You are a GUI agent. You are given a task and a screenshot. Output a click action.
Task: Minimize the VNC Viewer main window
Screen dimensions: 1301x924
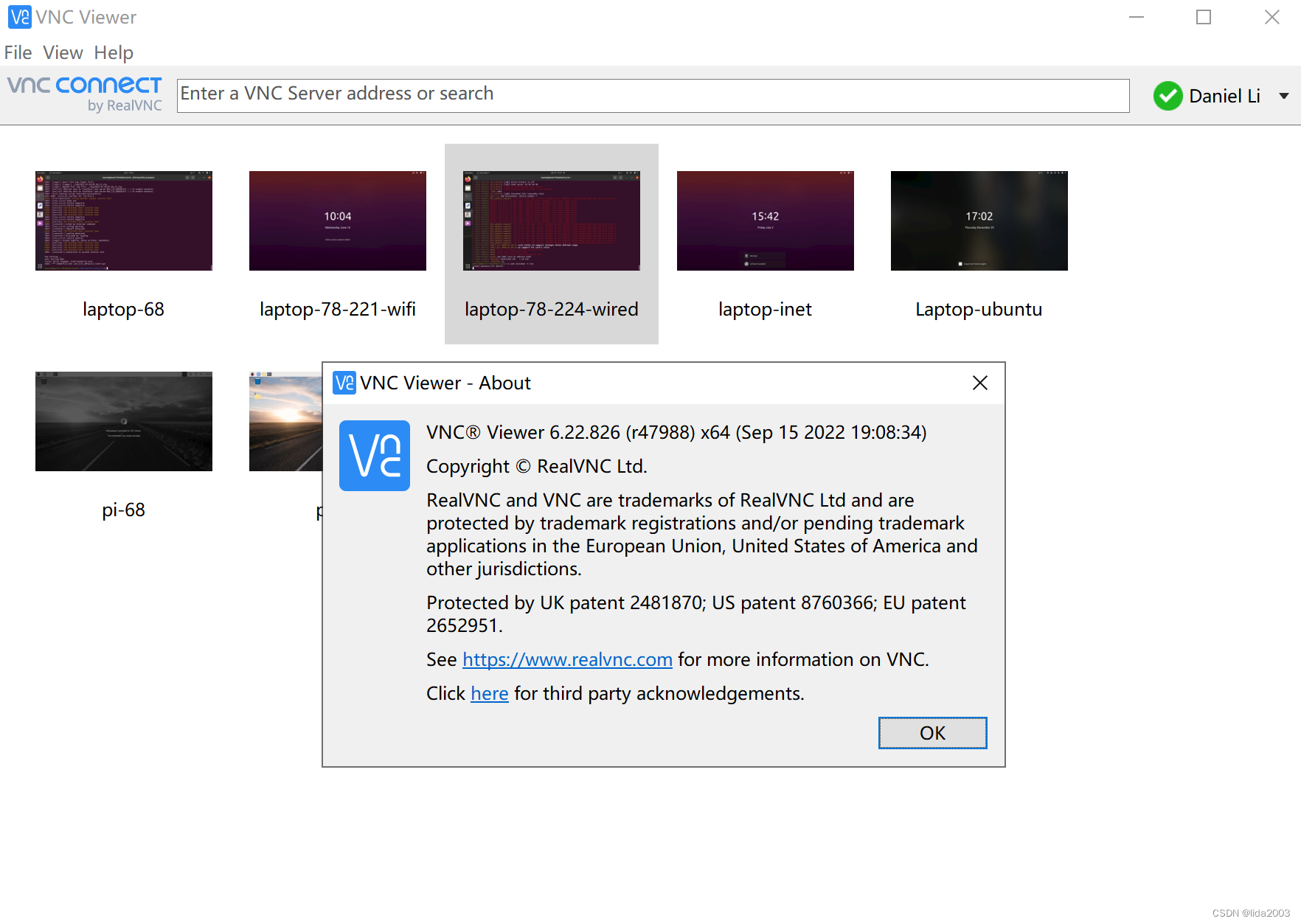[1137, 17]
